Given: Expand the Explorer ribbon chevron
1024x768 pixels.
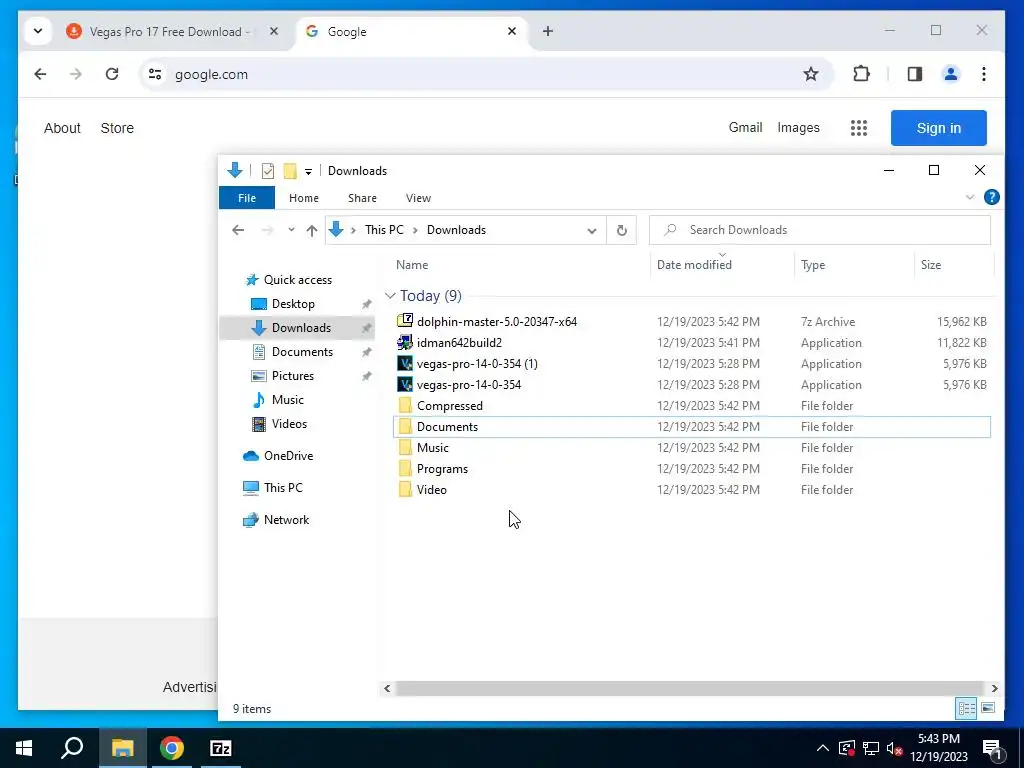Looking at the screenshot, I should 970,197.
